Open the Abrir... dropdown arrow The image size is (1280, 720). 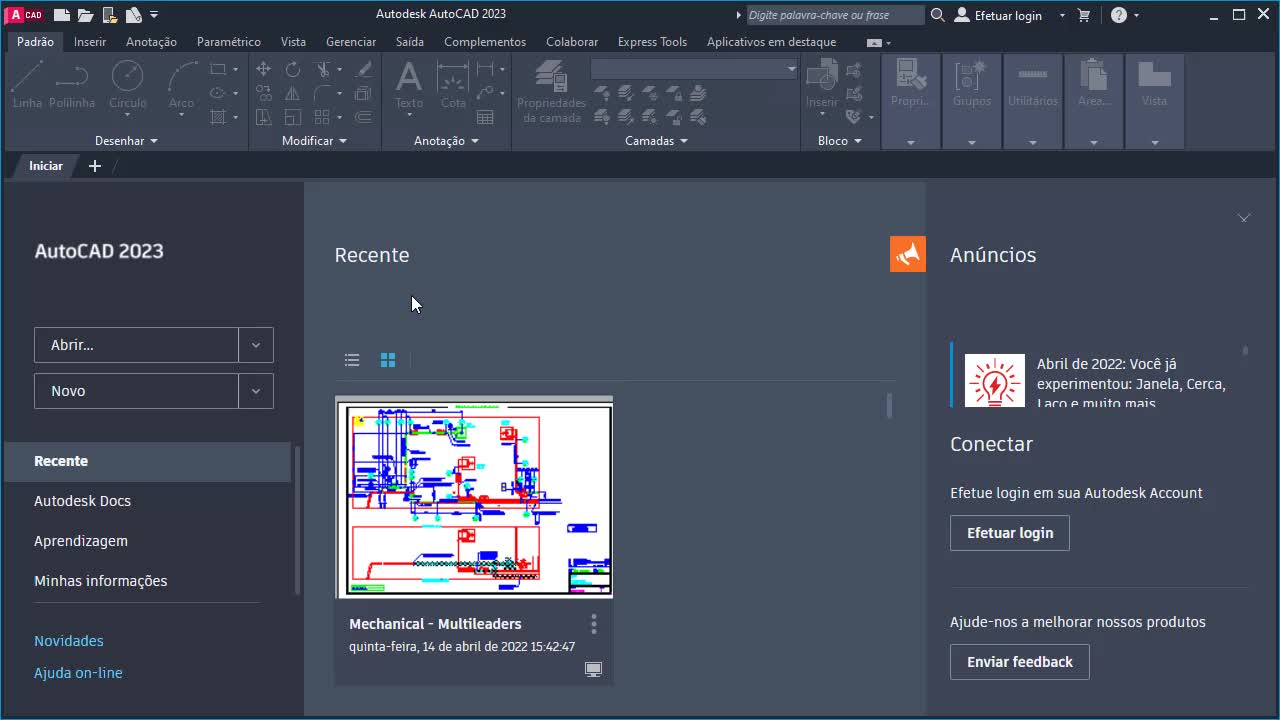point(256,345)
